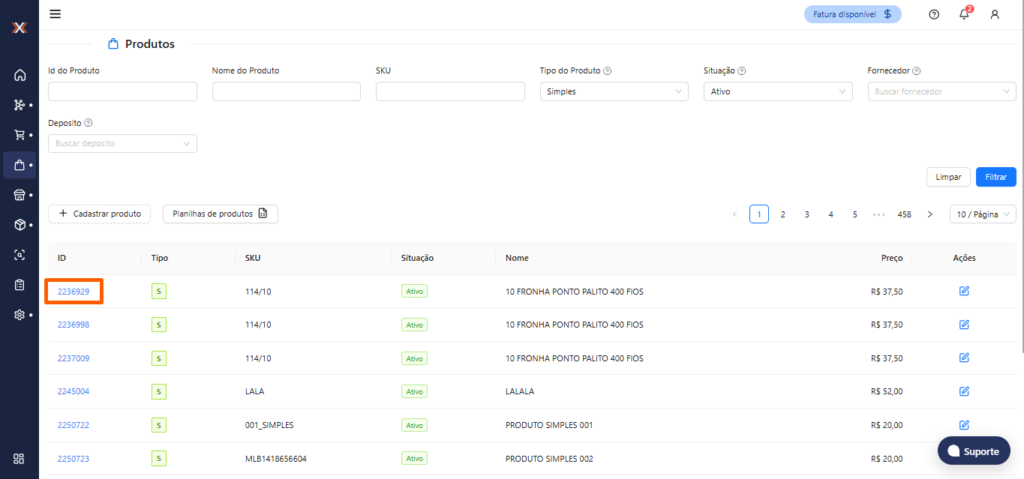
Task: Open the apps grid icon at sidebar bottom
Action: click(19, 458)
